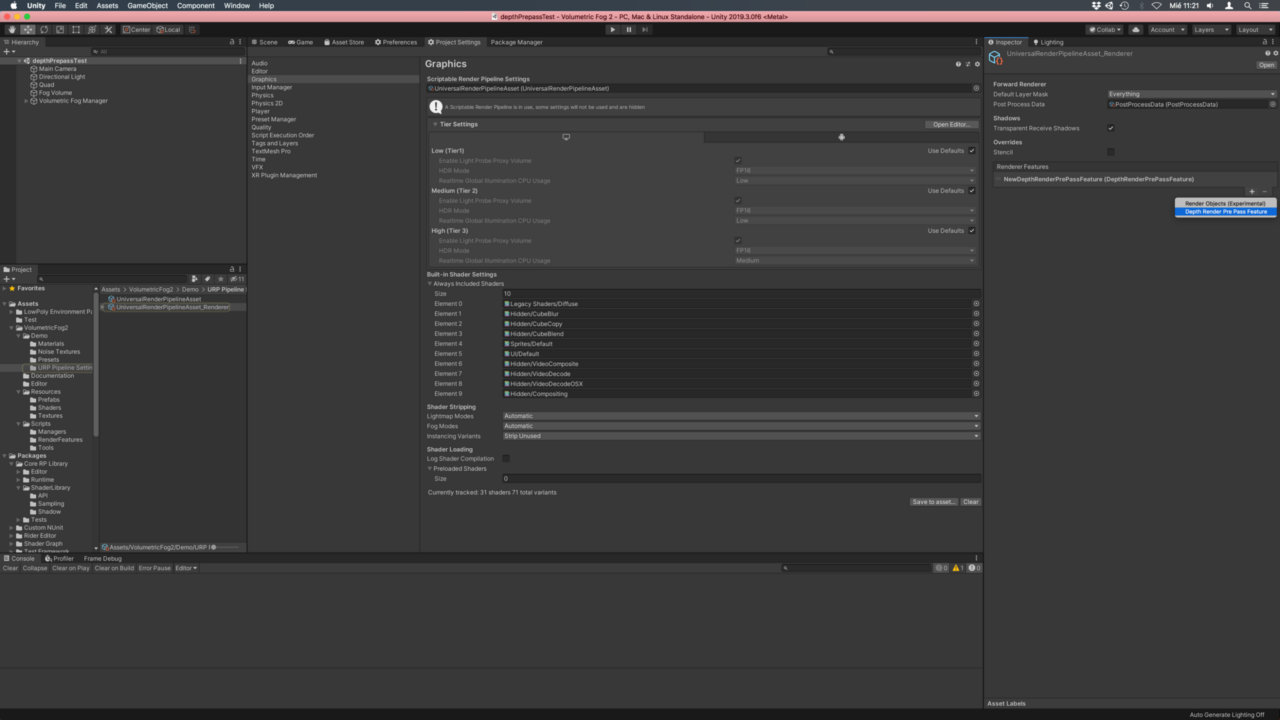Check Log Shader Compilation
Viewport: 1280px width, 720px height.
tap(505, 458)
